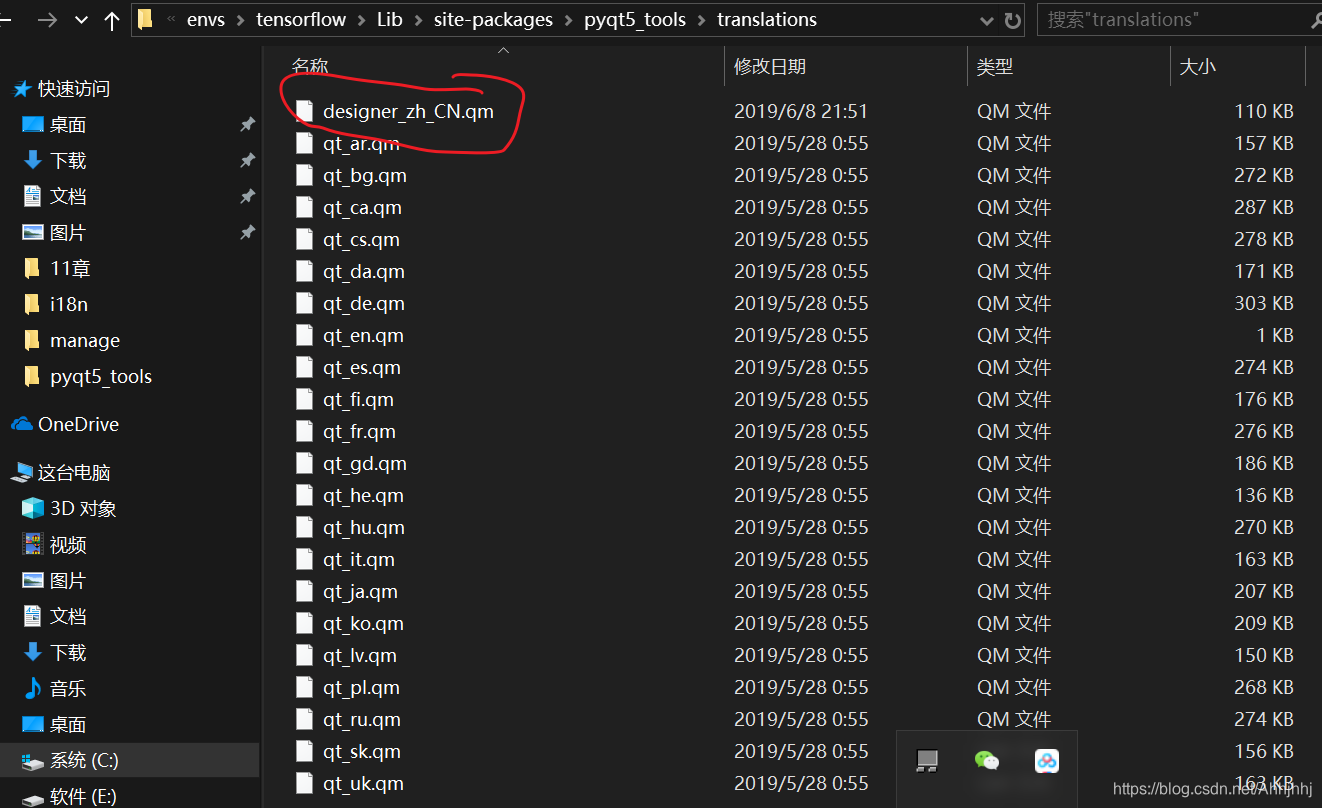1322x808 pixels.
Task: Click file icon of qt_ca.qm
Action: (305, 207)
